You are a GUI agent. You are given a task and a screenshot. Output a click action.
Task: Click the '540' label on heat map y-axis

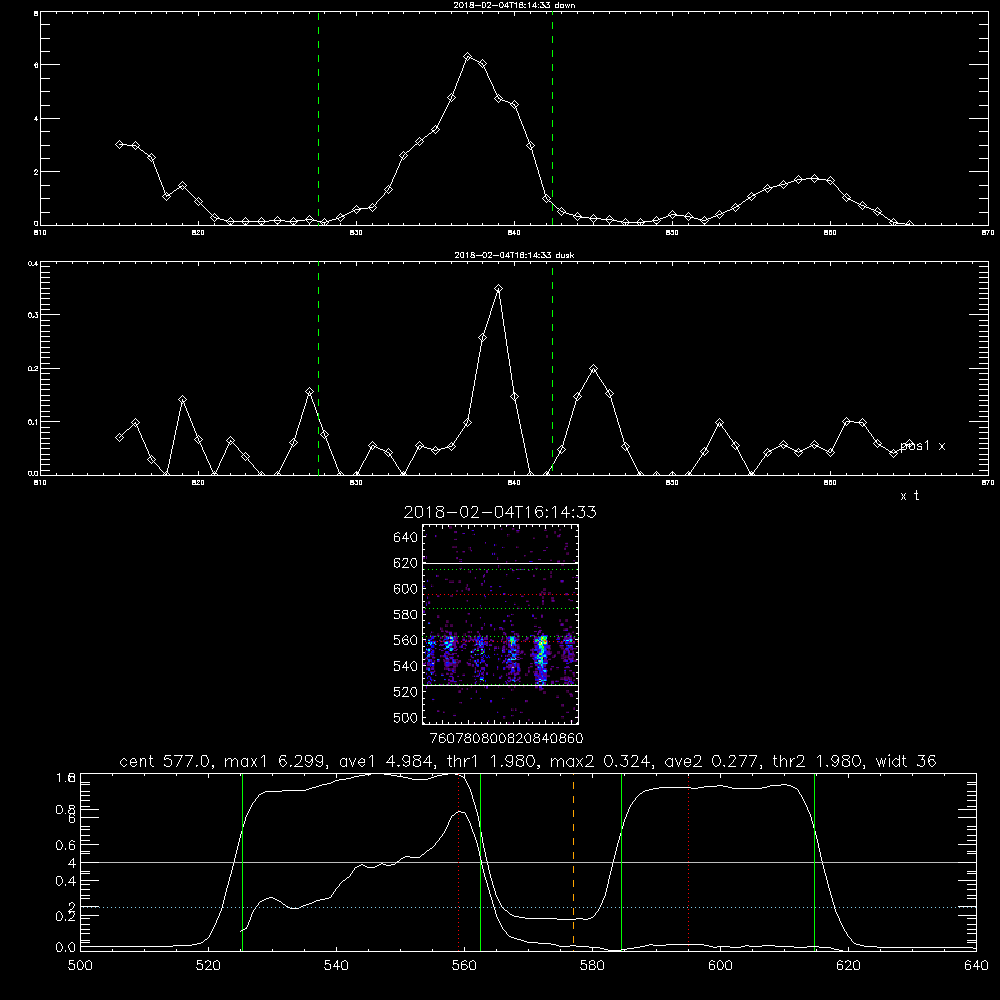tap(406, 666)
